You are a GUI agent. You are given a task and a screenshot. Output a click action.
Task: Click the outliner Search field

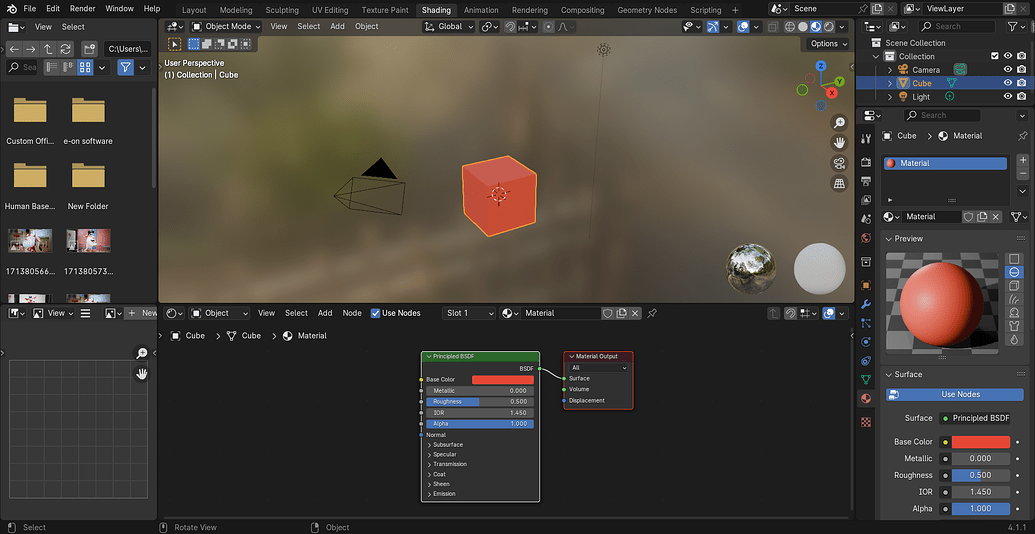coord(956,26)
